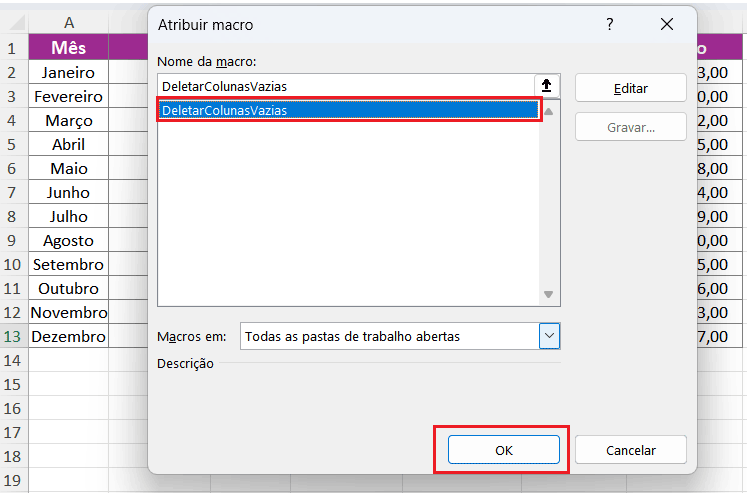
Task: Select the Janeiro cell
Action: click(x=68, y=72)
